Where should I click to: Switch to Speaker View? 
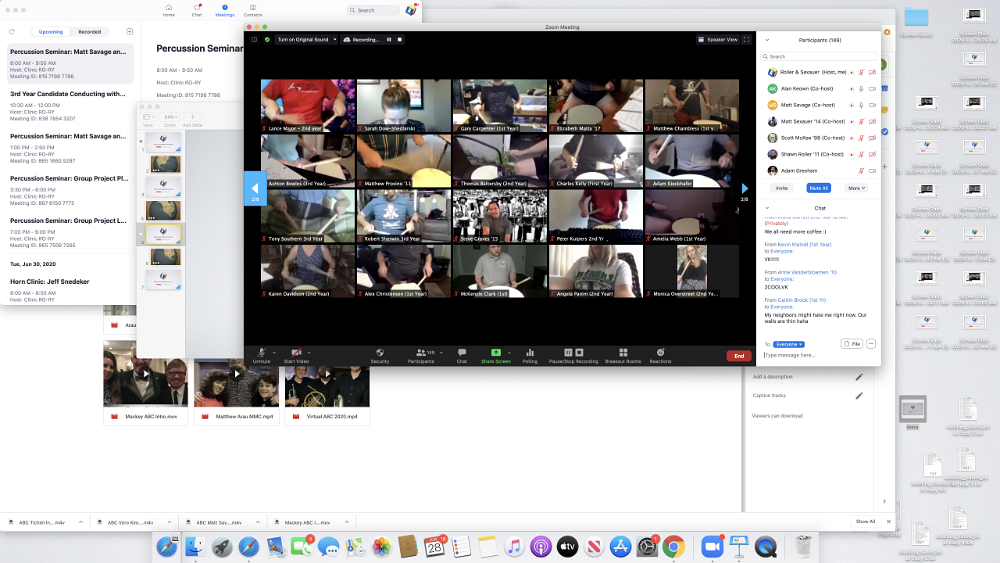point(717,40)
